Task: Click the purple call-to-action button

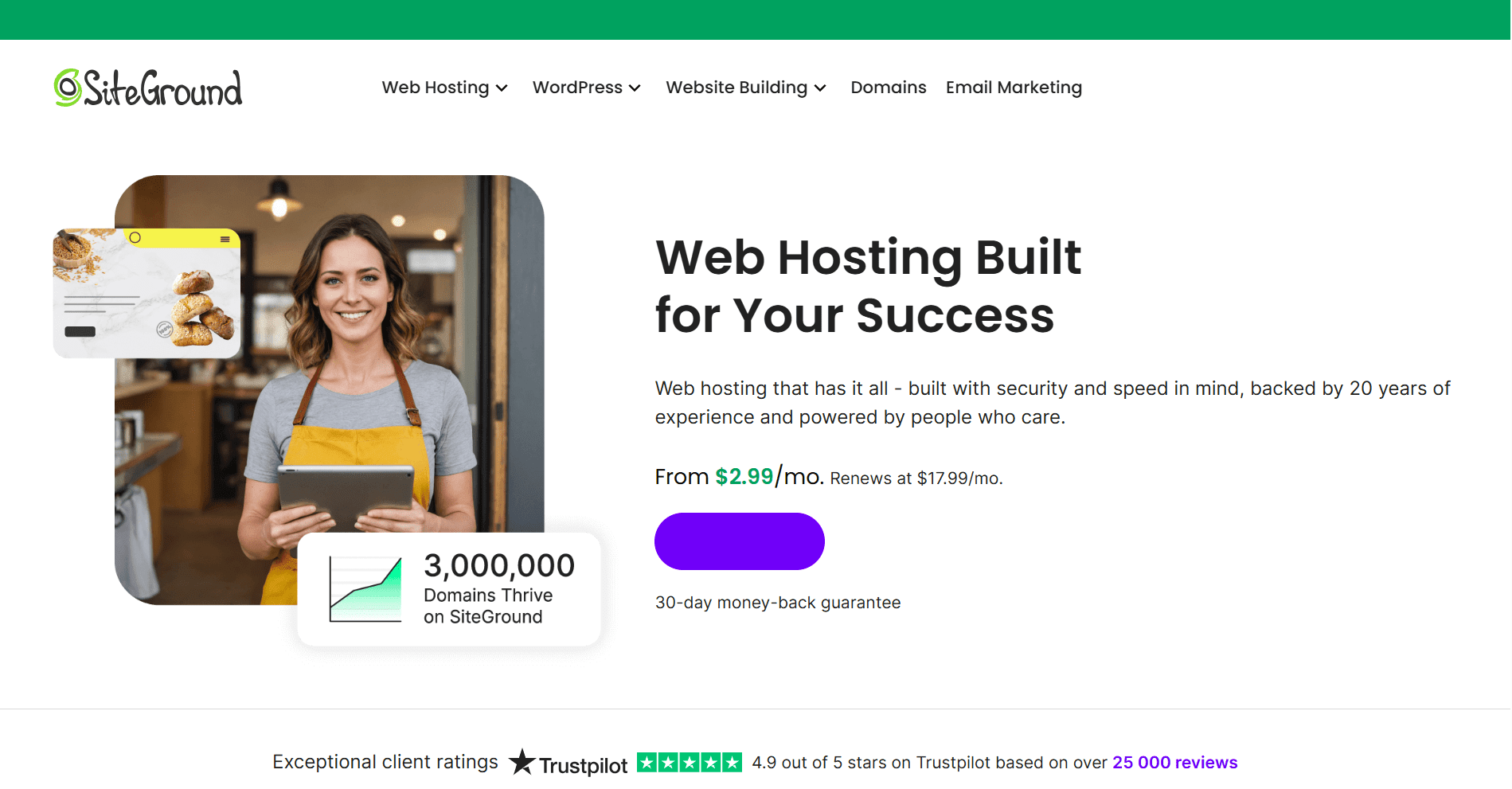Action: click(x=740, y=541)
